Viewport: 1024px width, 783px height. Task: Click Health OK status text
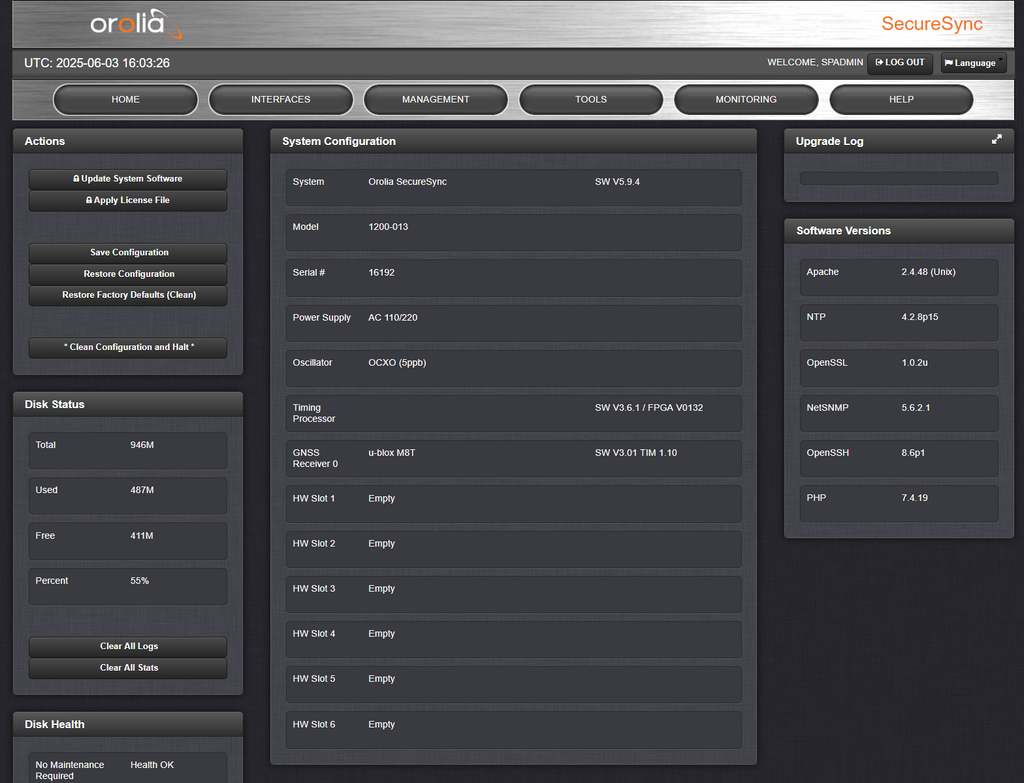pos(152,765)
